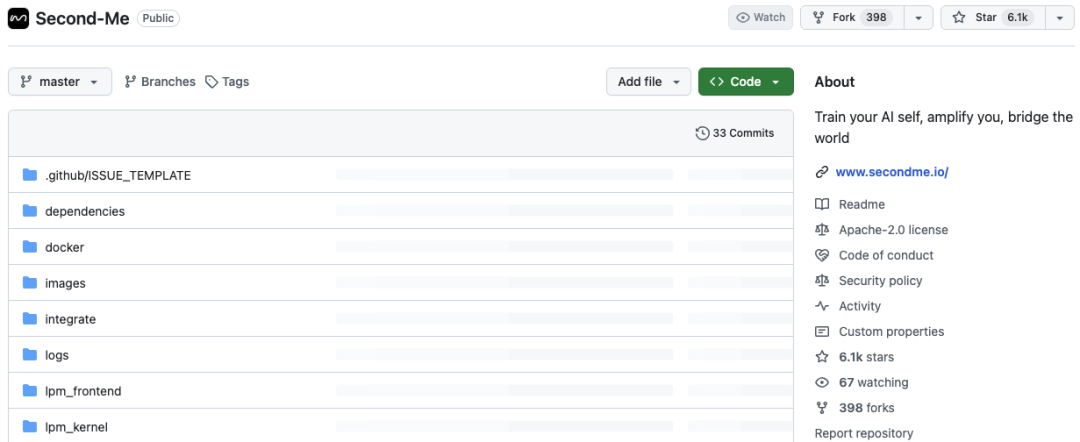The image size is (1080, 442).
Task: Open the Code of conduct heart icon
Action: pyautogui.click(x=822, y=255)
